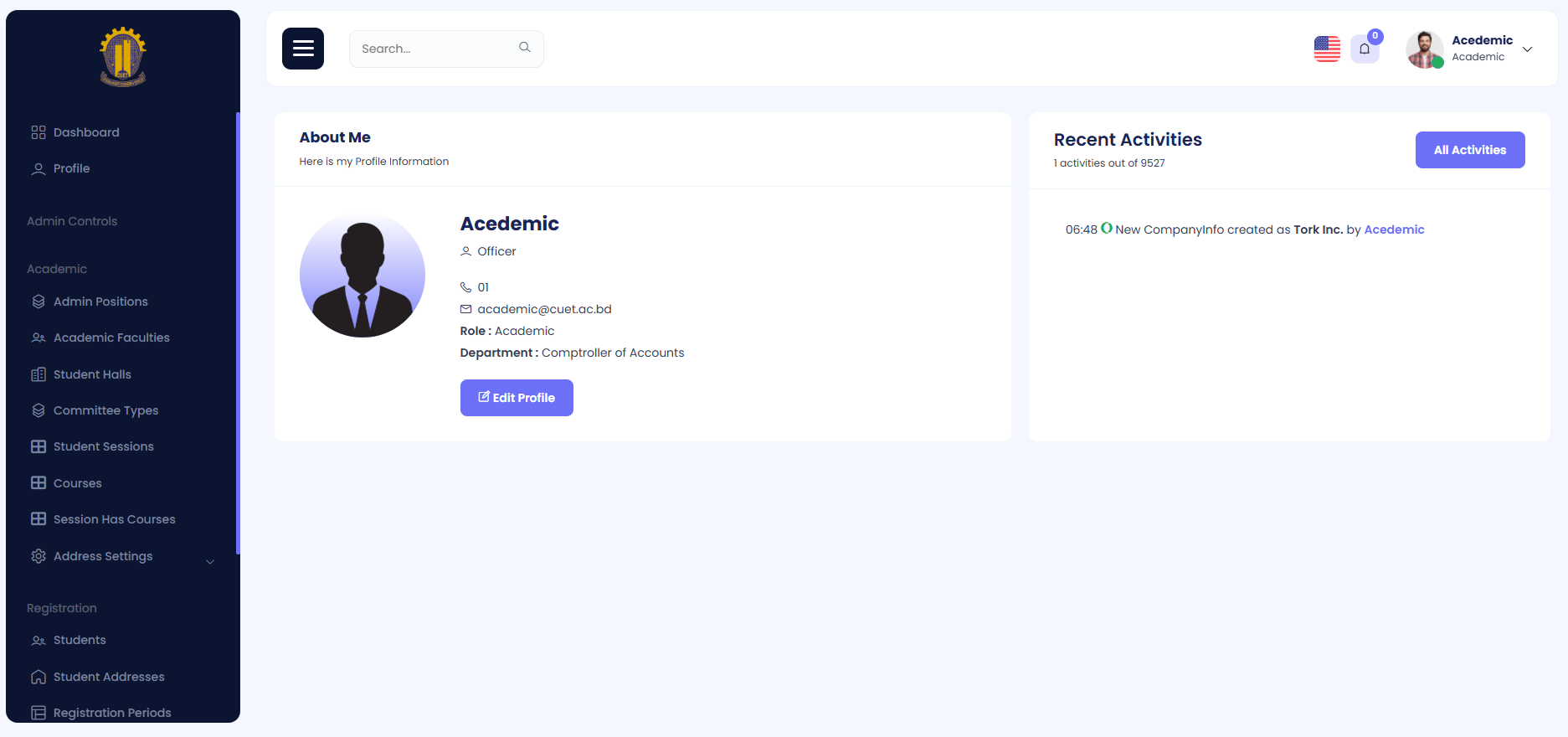Click the search magnifier icon

[525, 48]
